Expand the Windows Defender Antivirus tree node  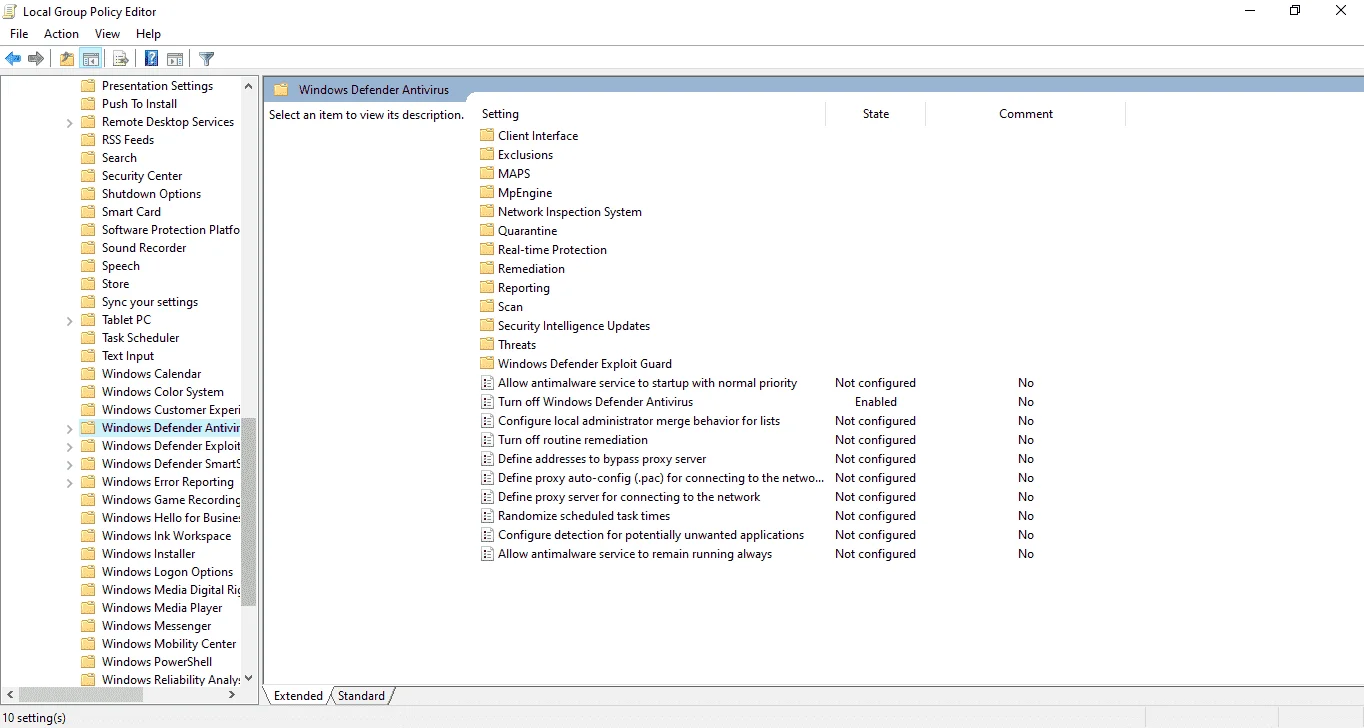tap(69, 429)
